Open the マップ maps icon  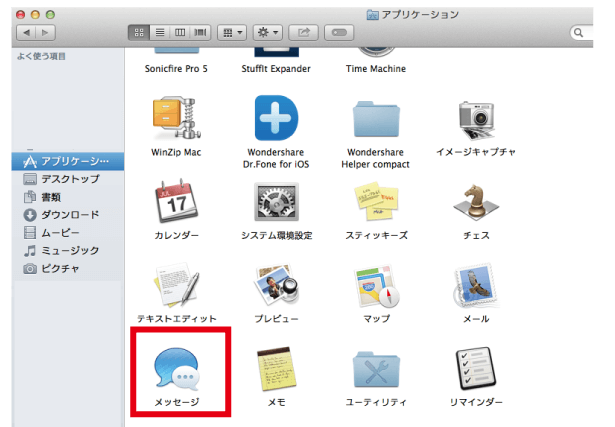(376, 286)
